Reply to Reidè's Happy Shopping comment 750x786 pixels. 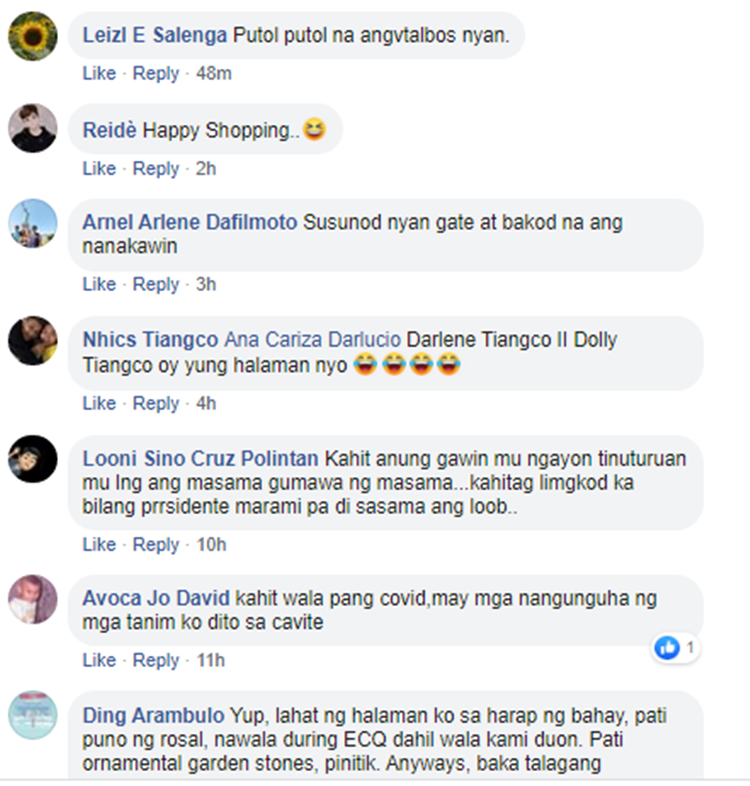155,168
